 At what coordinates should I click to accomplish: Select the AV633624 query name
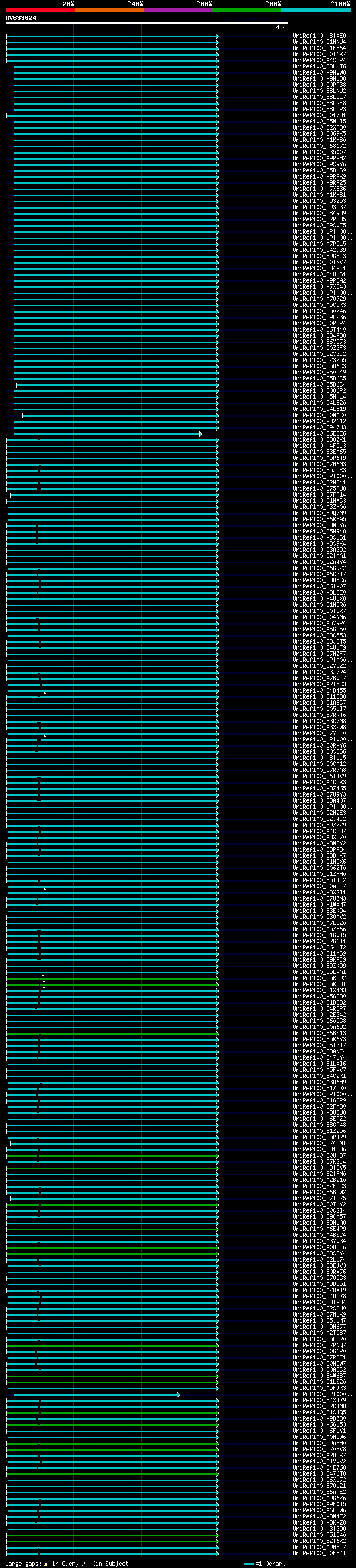click(x=21, y=18)
